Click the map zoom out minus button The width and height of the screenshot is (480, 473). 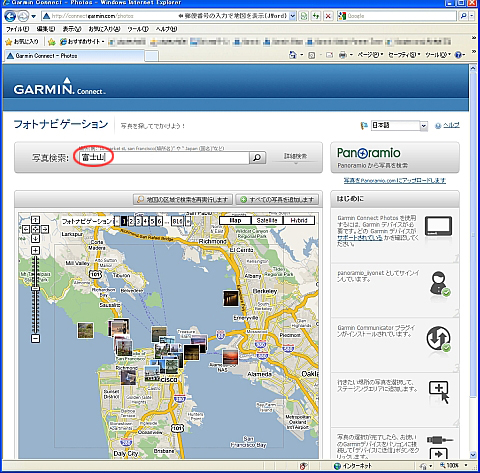[x=35, y=339]
